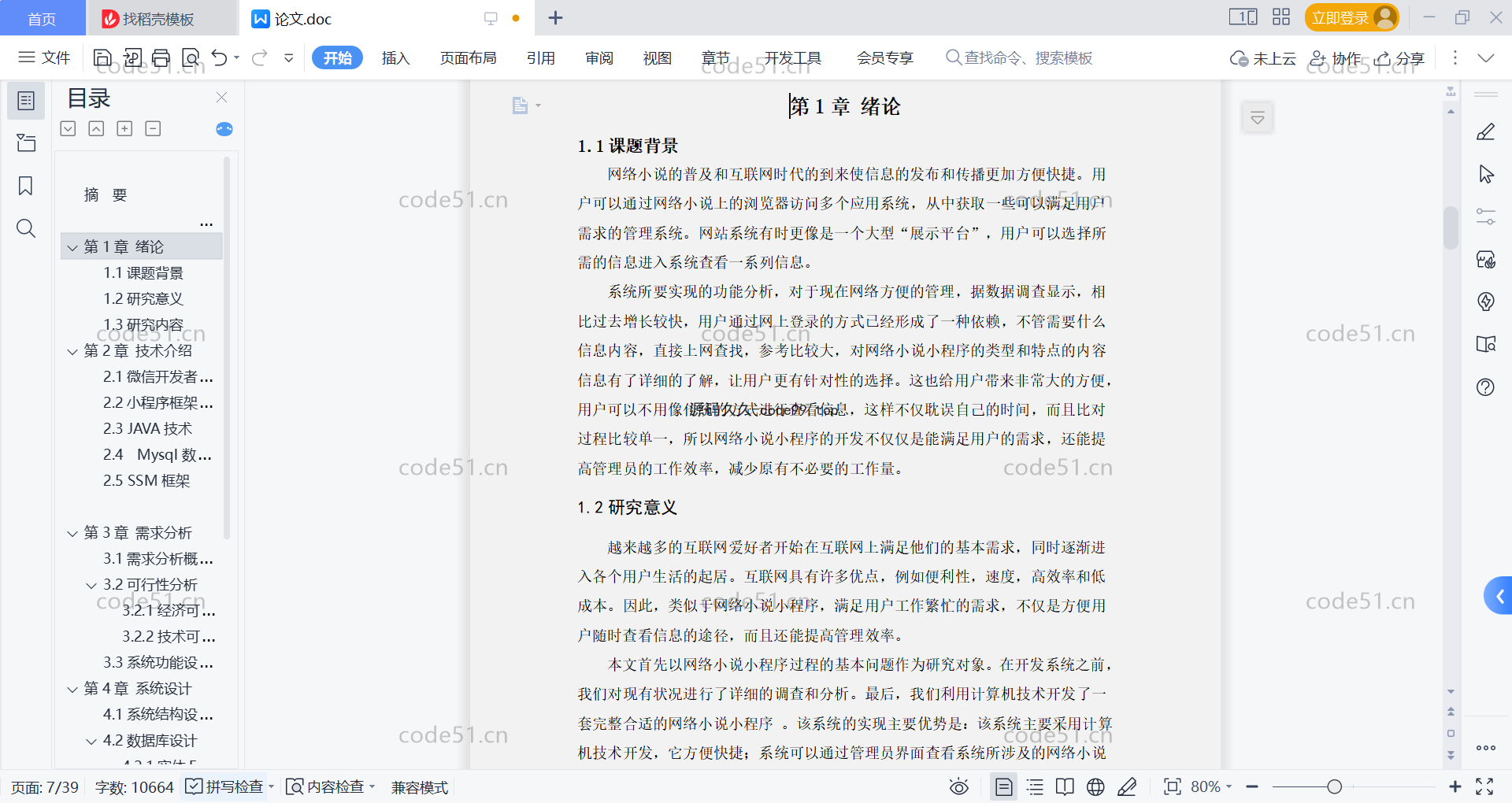Click the 未上云 cloud status button

1263,57
